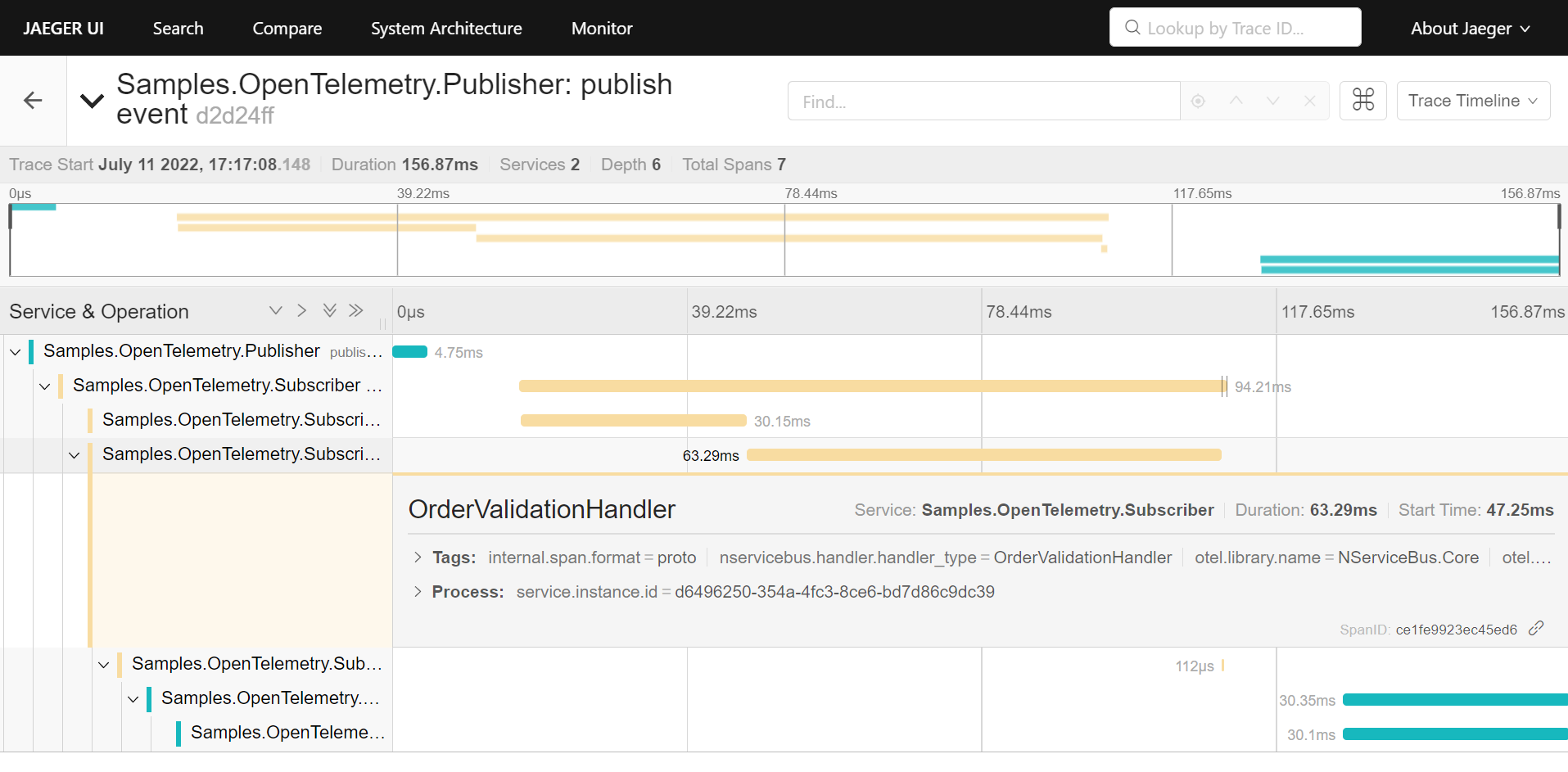Click the 4.75ms Publisher span bar
1568x772 pixels.
(410, 352)
